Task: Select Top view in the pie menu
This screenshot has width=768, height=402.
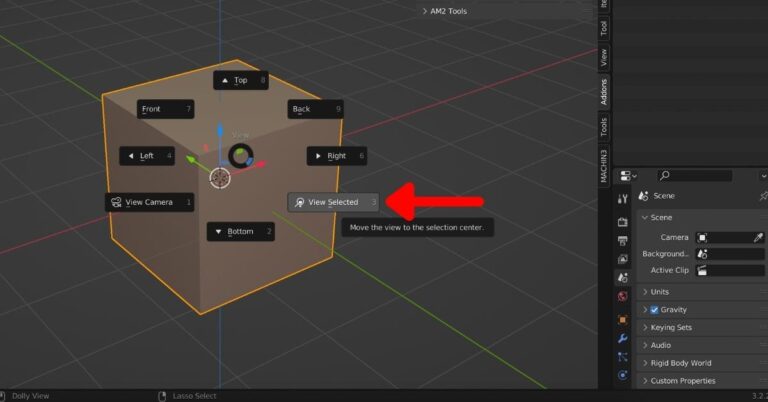Action: [x=240, y=80]
